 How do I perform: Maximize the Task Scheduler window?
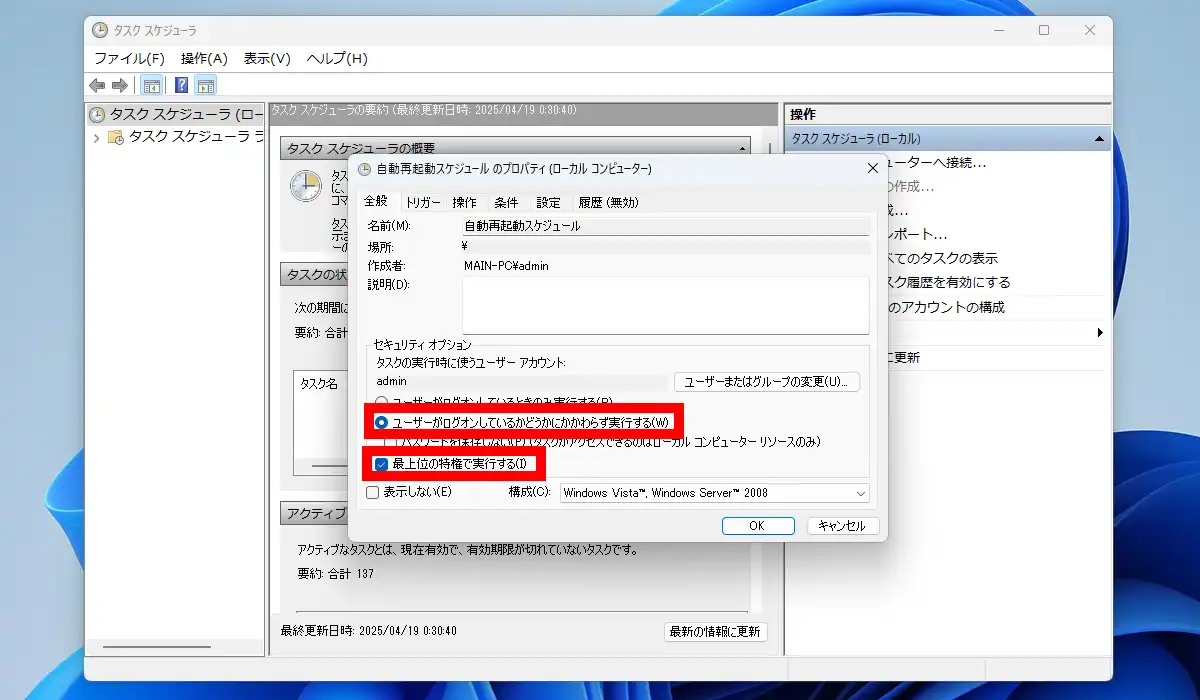(x=1044, y=30)
